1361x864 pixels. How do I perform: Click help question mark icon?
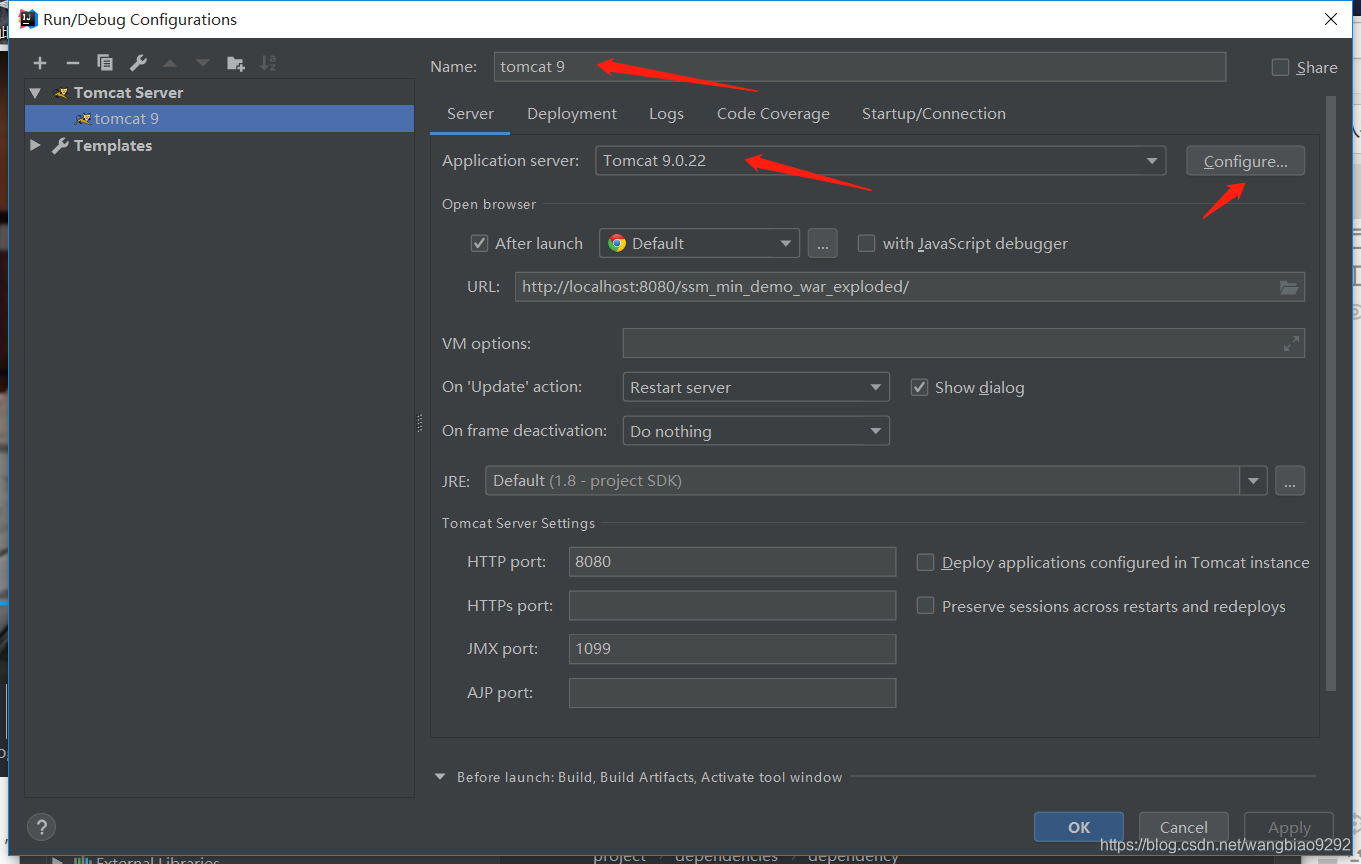point(41,827)
